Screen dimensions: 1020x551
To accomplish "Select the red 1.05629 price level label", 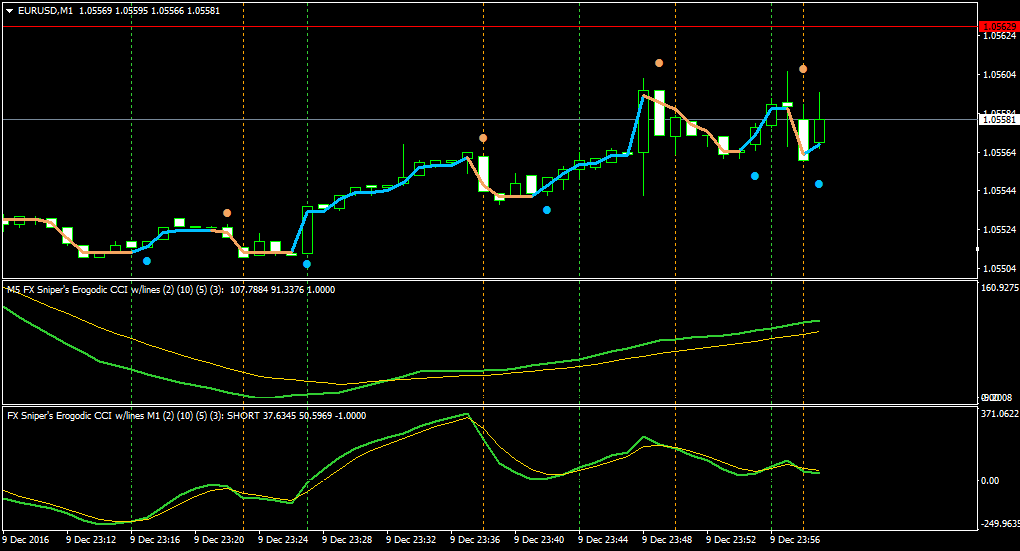I will [x=999, y=27].
